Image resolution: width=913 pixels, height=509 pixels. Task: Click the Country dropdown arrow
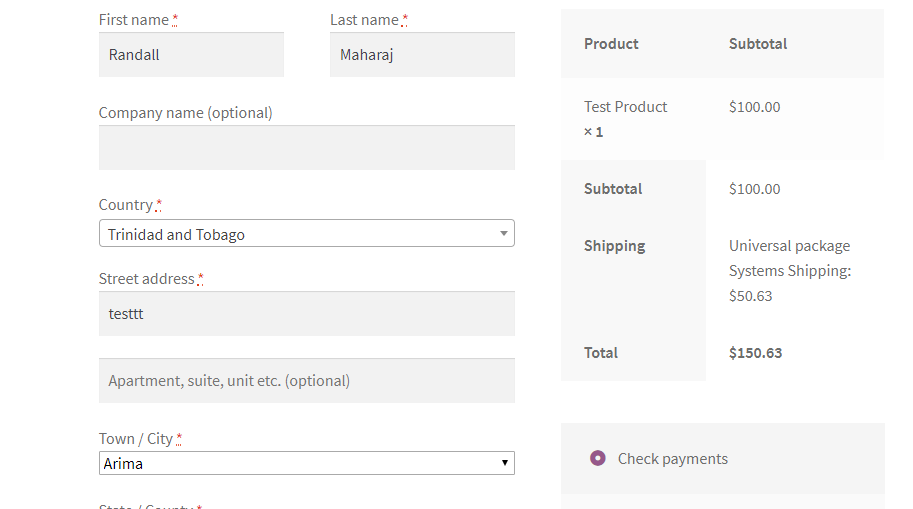pyautogui.click(x=504, y=234)
